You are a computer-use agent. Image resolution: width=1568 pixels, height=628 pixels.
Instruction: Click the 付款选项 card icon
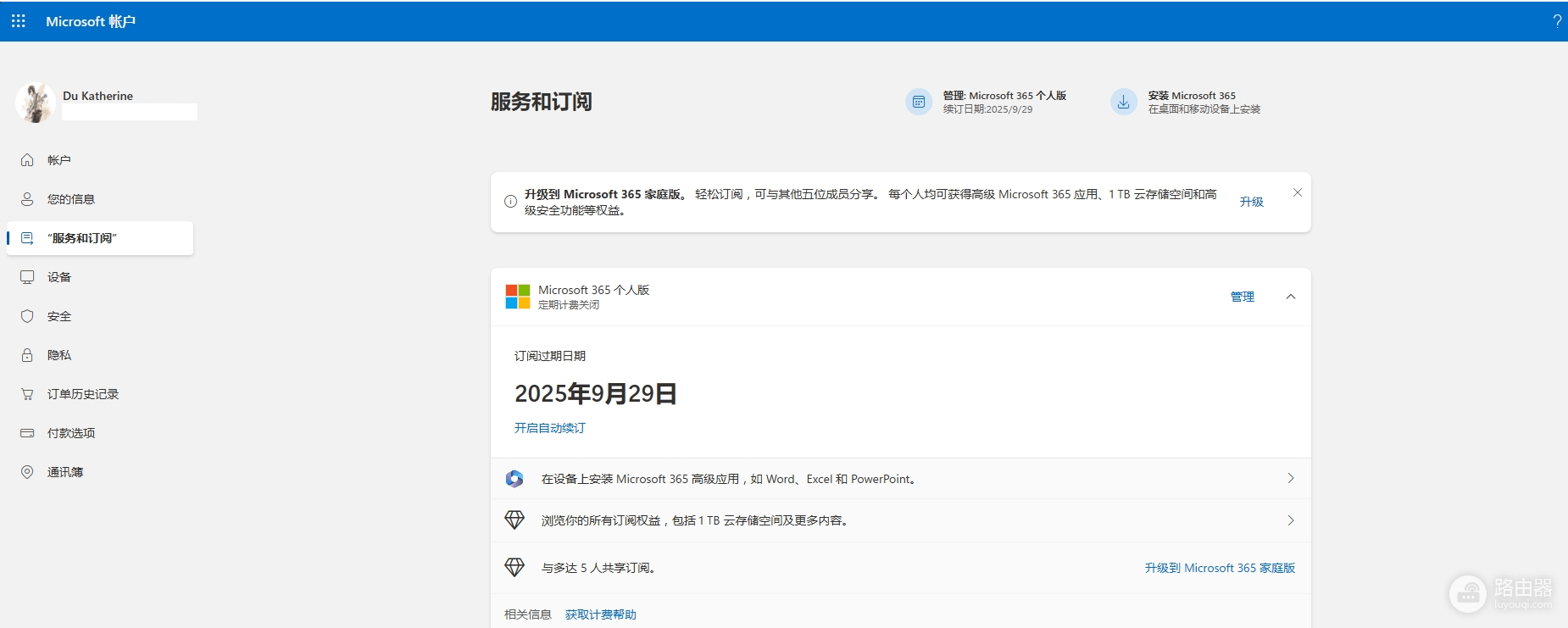click(27, 433)
